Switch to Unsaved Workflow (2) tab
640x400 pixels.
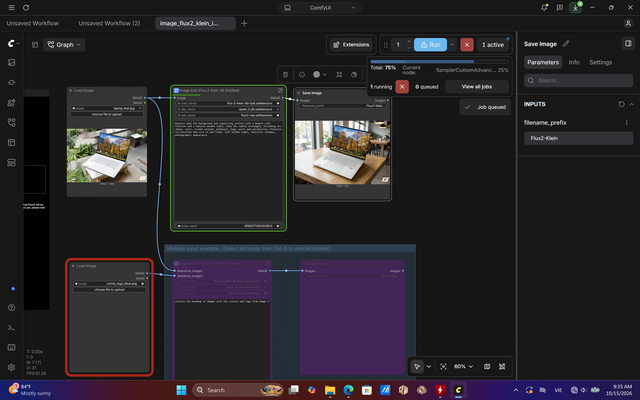(x=109, y=23)
